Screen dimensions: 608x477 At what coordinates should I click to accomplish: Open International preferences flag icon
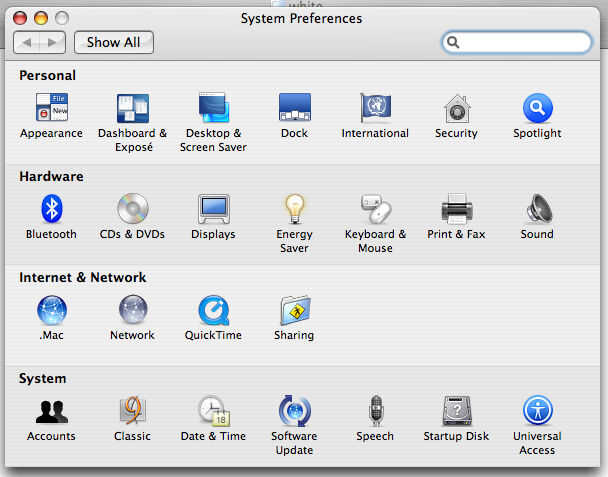tap(375, 107)
